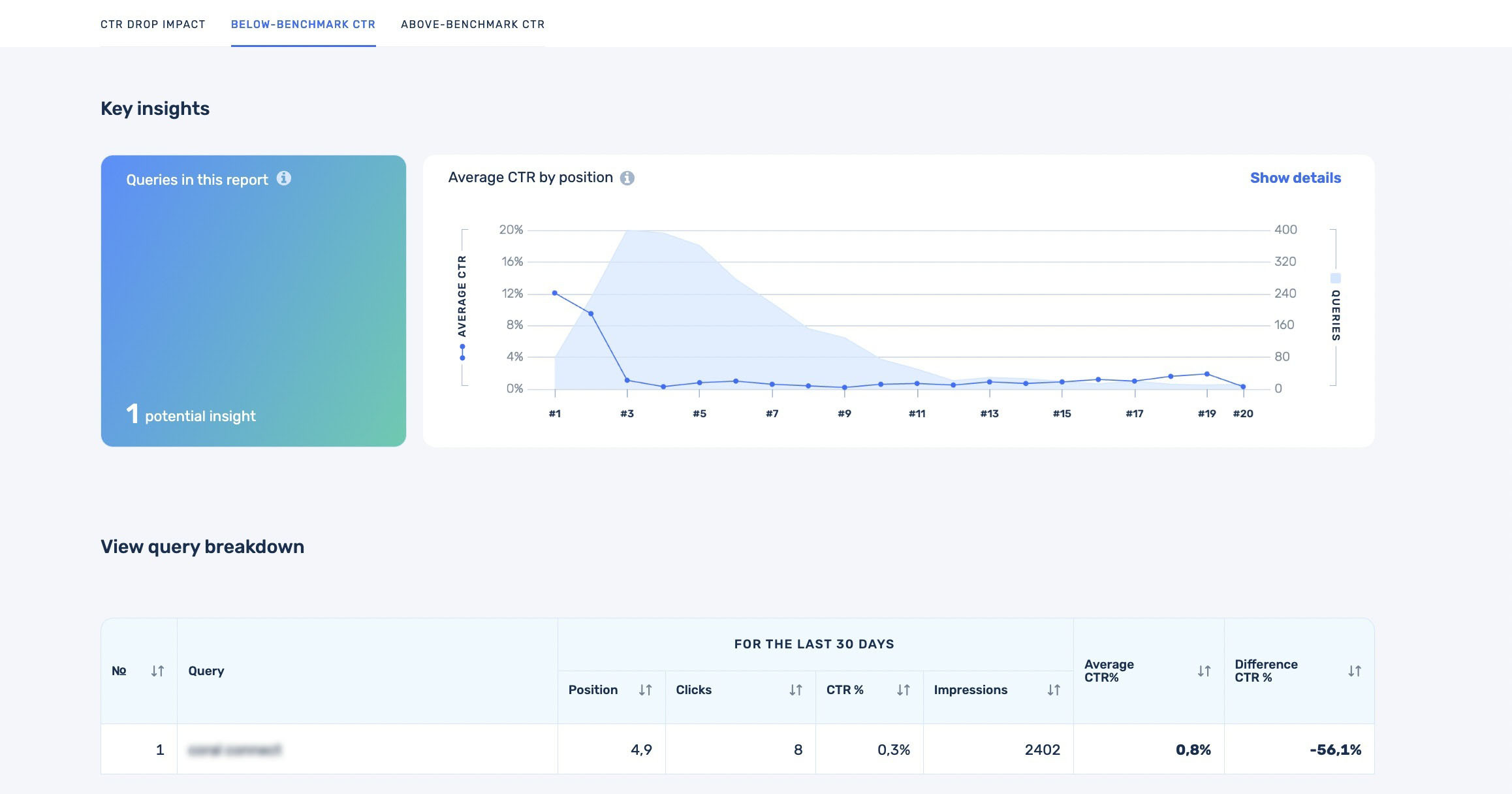Viewport: 1512px width, 794px height.
Task: Click the Average CTR legend line marker
Action: tap(462, 352)
